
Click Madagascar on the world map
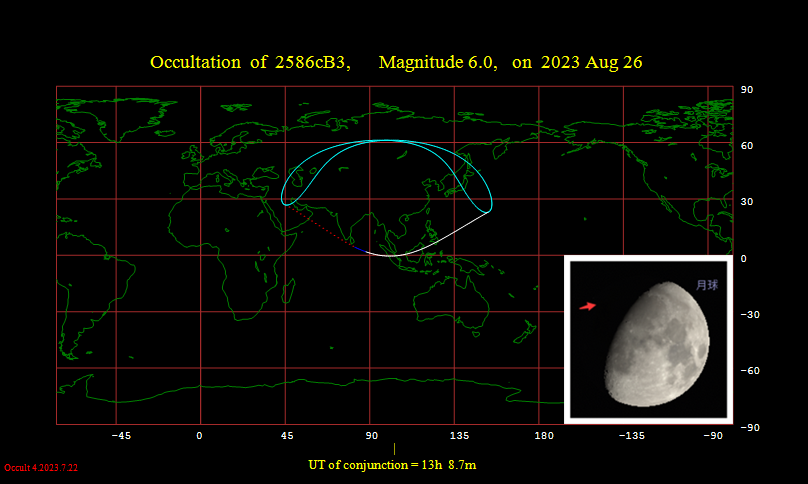[289, 291]
